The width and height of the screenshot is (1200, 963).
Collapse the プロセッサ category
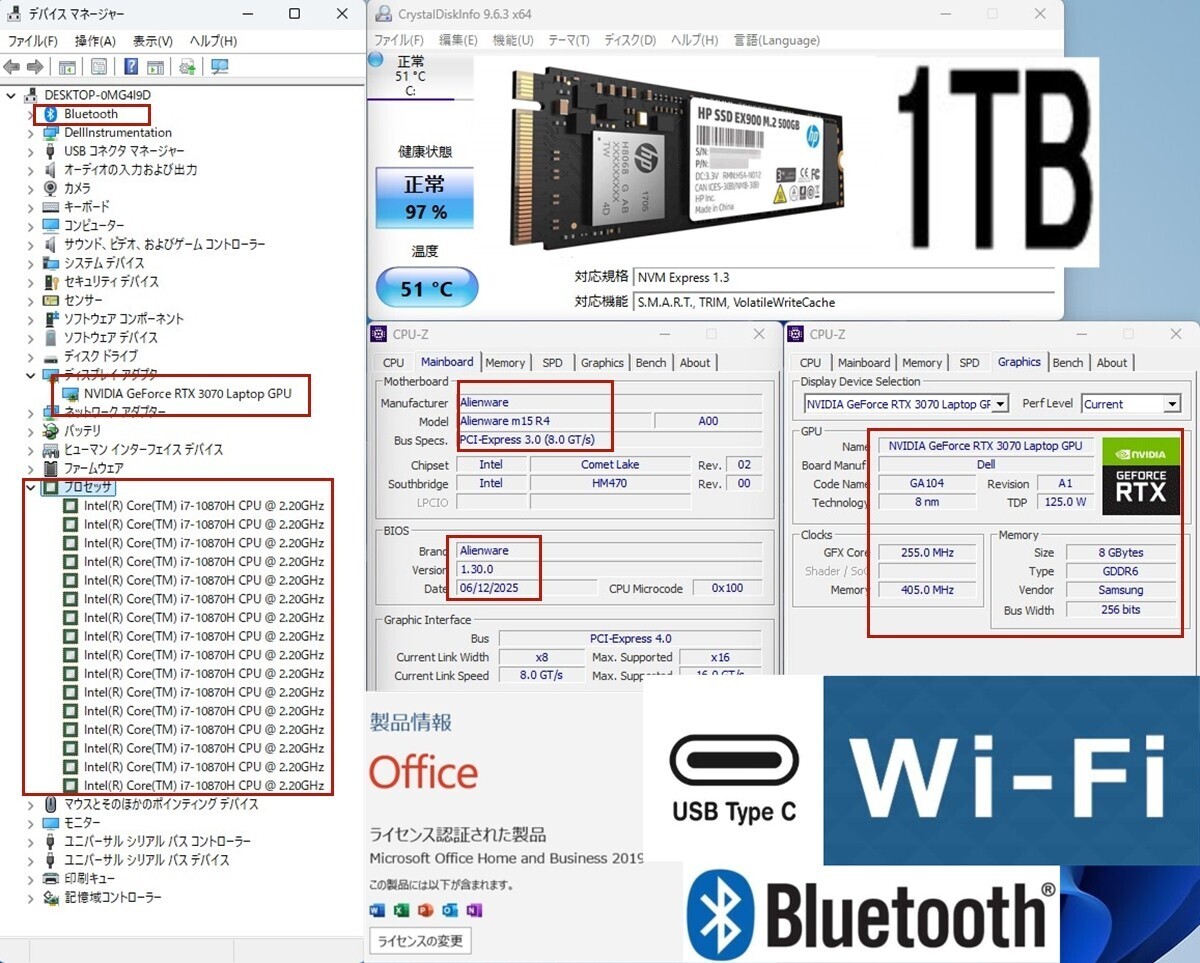click(30, 487)
